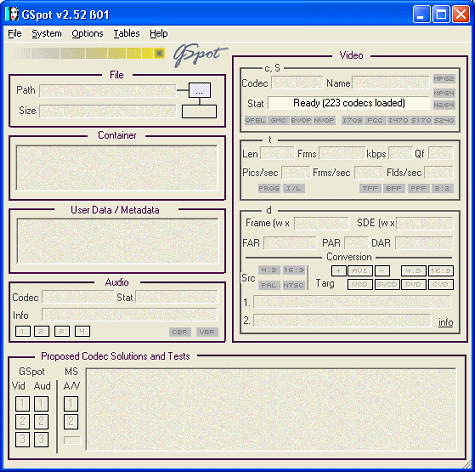Click the minus button in Conversion

point(382,271)
